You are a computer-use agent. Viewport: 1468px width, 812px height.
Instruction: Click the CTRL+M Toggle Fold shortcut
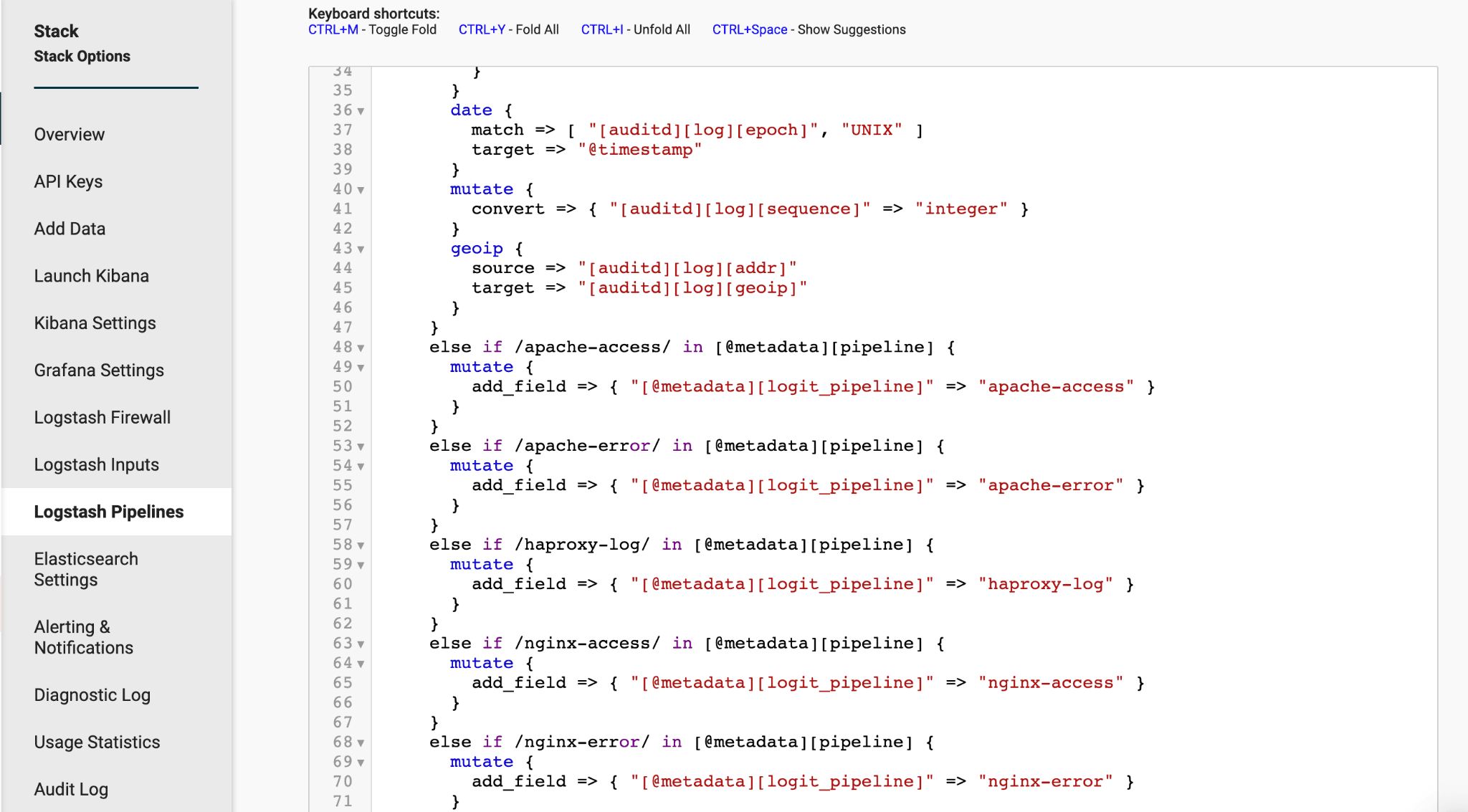372,29
